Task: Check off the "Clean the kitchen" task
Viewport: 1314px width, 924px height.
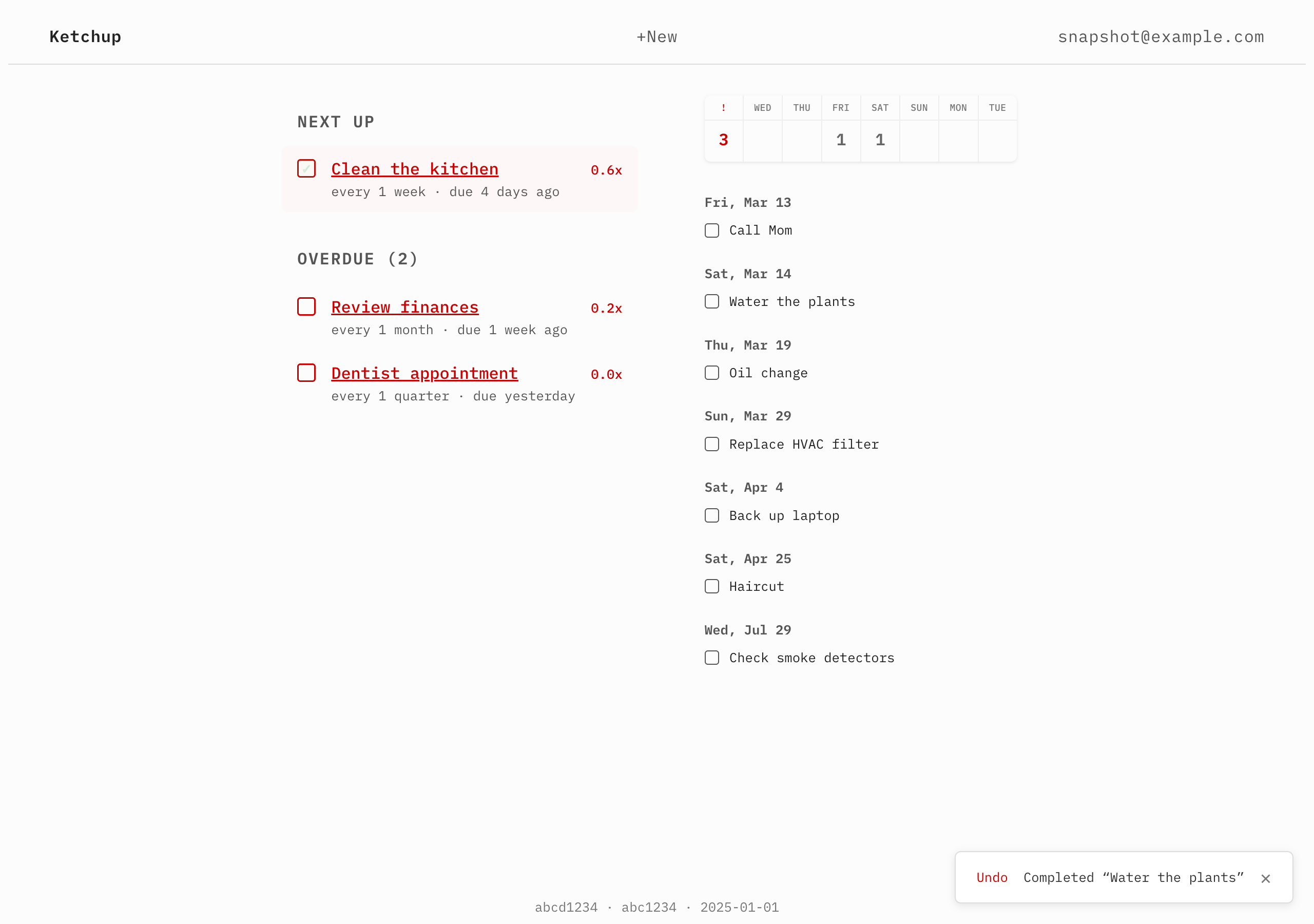Action: pyautogui.click(x=306, y=168)
